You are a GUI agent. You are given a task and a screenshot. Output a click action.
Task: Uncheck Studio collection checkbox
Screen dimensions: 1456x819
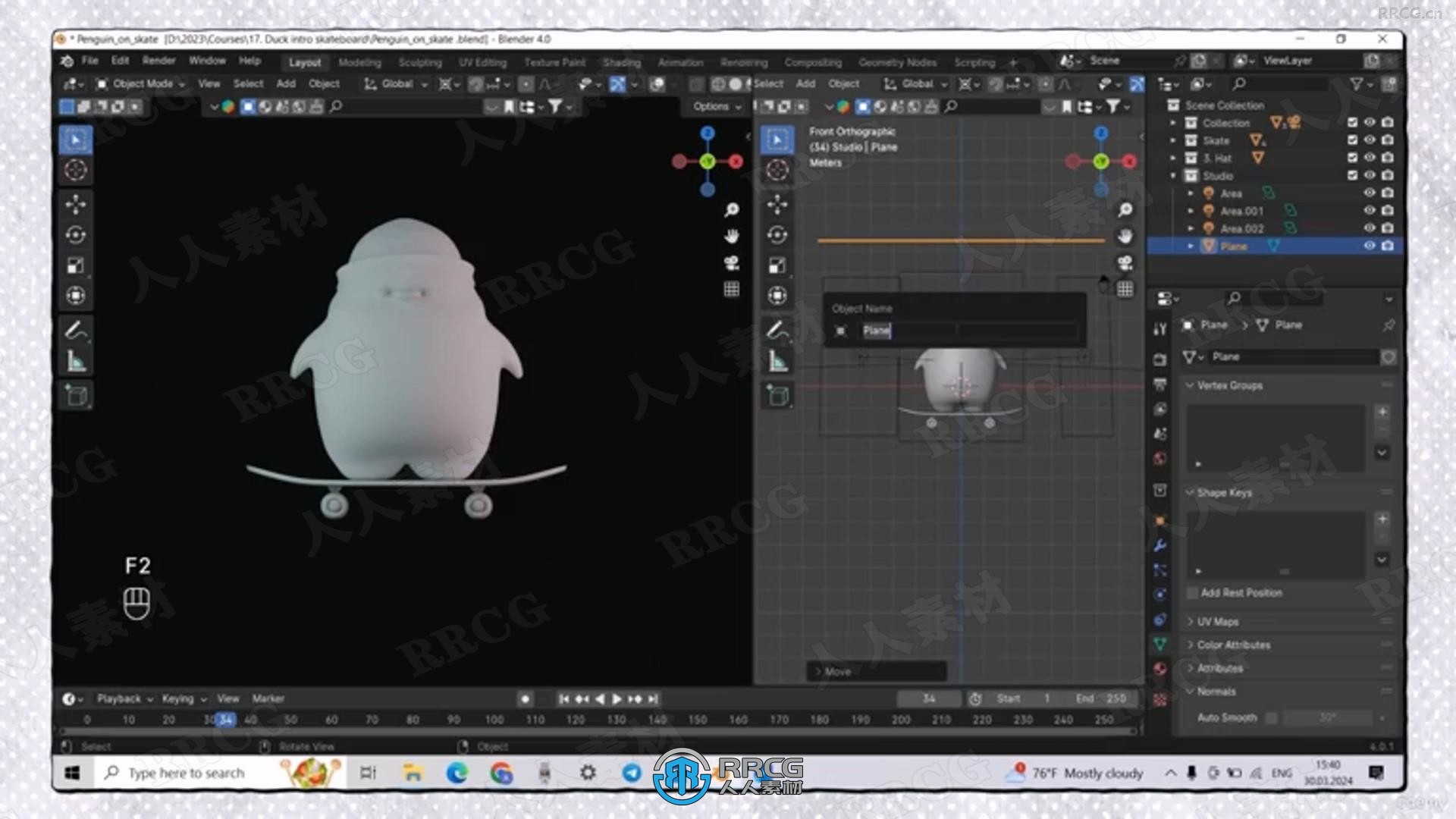coord(1352,175)
